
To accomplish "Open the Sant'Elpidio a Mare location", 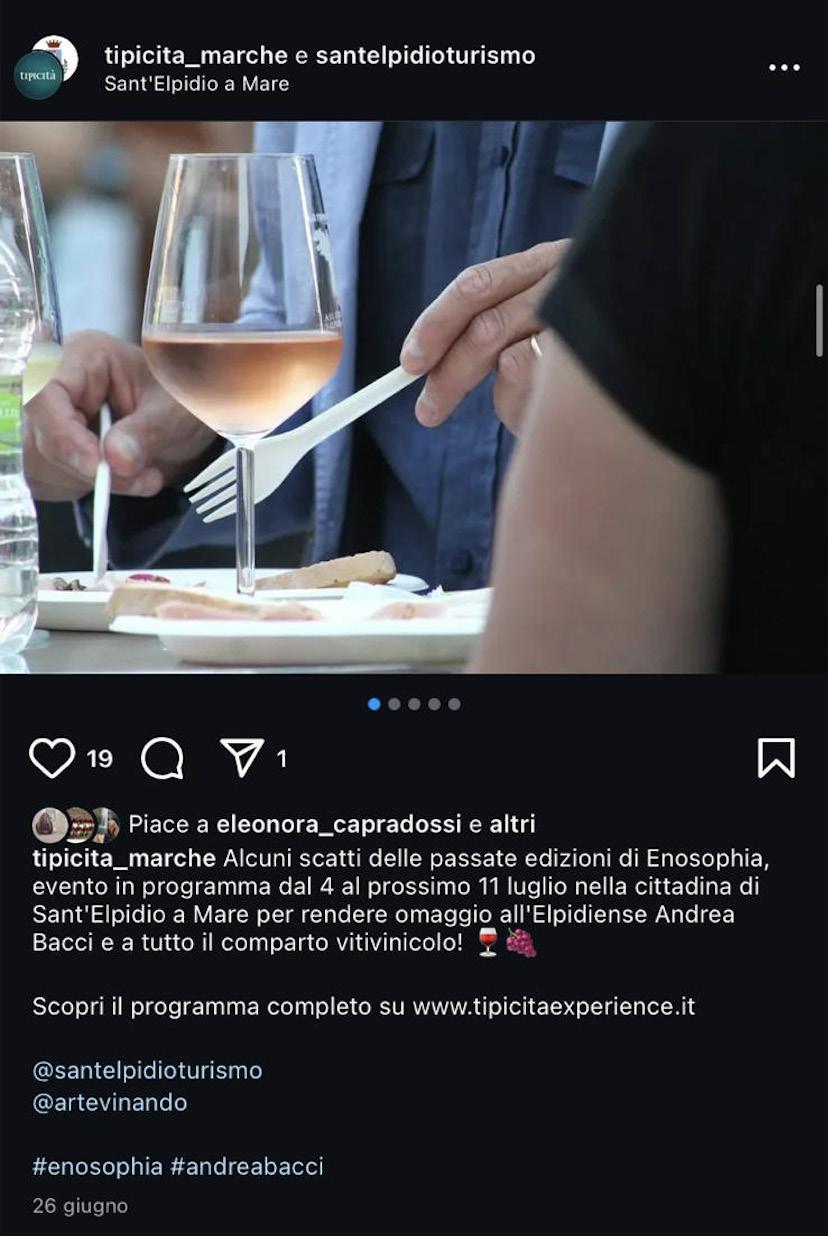I will pyautogui.click(x=197, y=84).
